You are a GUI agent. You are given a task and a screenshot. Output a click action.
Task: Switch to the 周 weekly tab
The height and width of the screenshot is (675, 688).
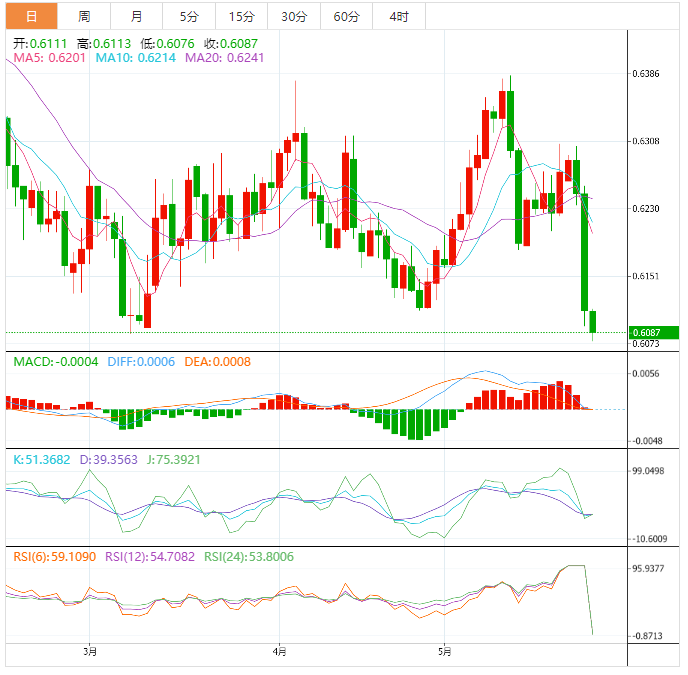(x=84, y=16)
